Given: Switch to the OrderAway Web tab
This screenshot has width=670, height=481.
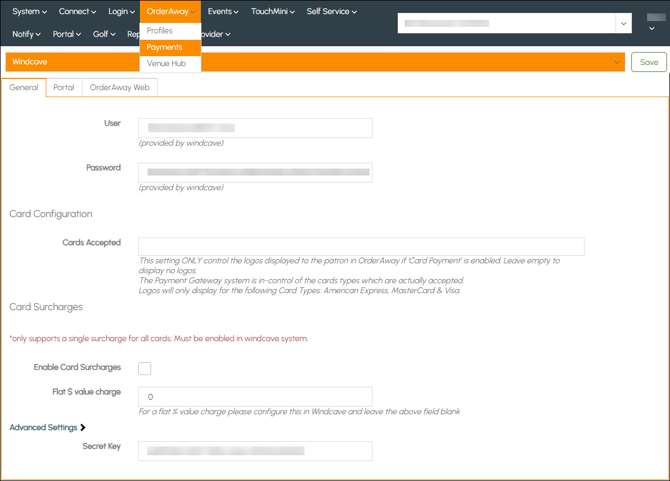Looking at the screenshot, I should (120, 88).
